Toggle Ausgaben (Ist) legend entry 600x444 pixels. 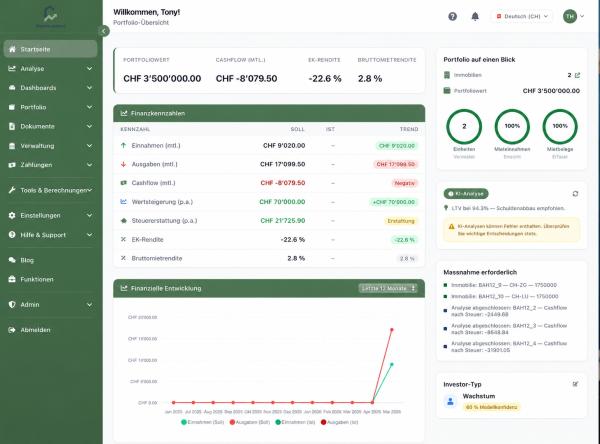pos(339,422)
